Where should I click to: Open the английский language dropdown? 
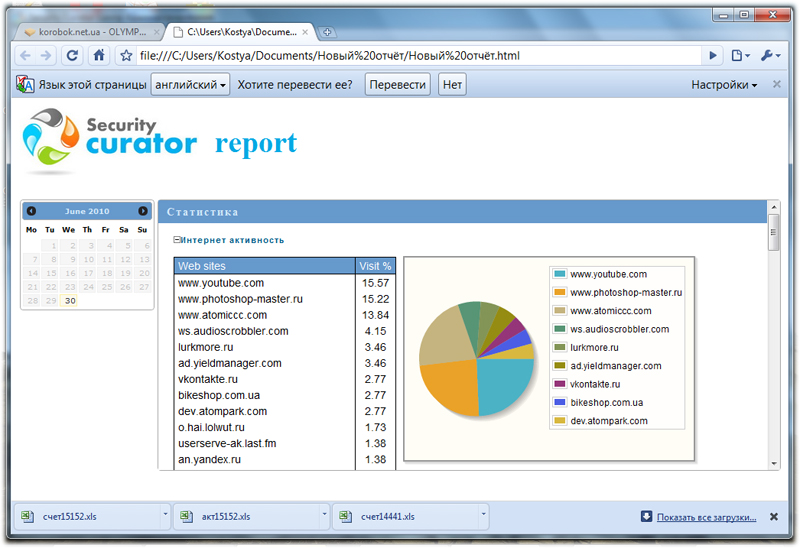(x=190, y=85)
